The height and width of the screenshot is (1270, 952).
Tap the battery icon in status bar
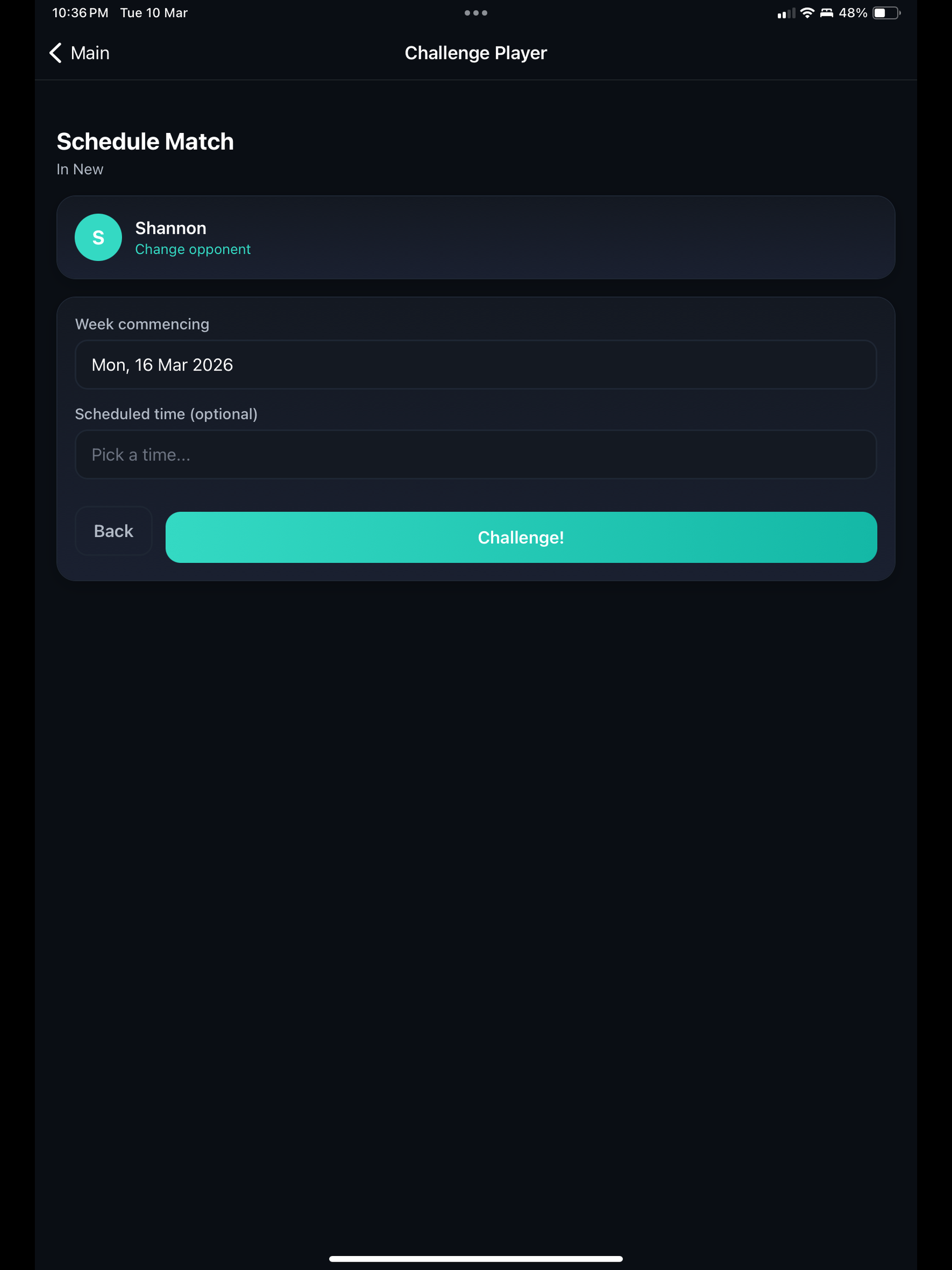coord(886,13)
